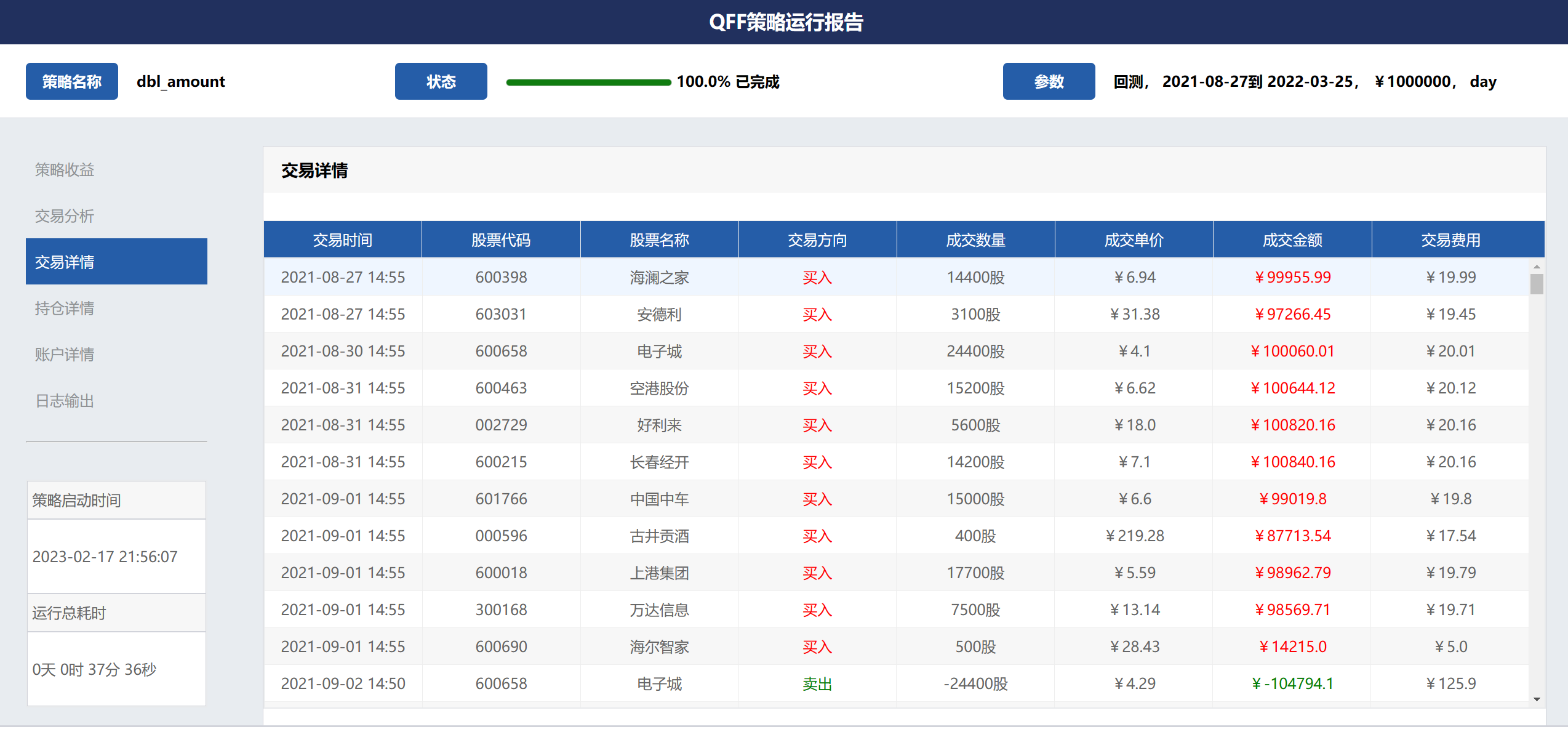
Task: Click the price ¥219.28
Action: [x=1134, y=536]
